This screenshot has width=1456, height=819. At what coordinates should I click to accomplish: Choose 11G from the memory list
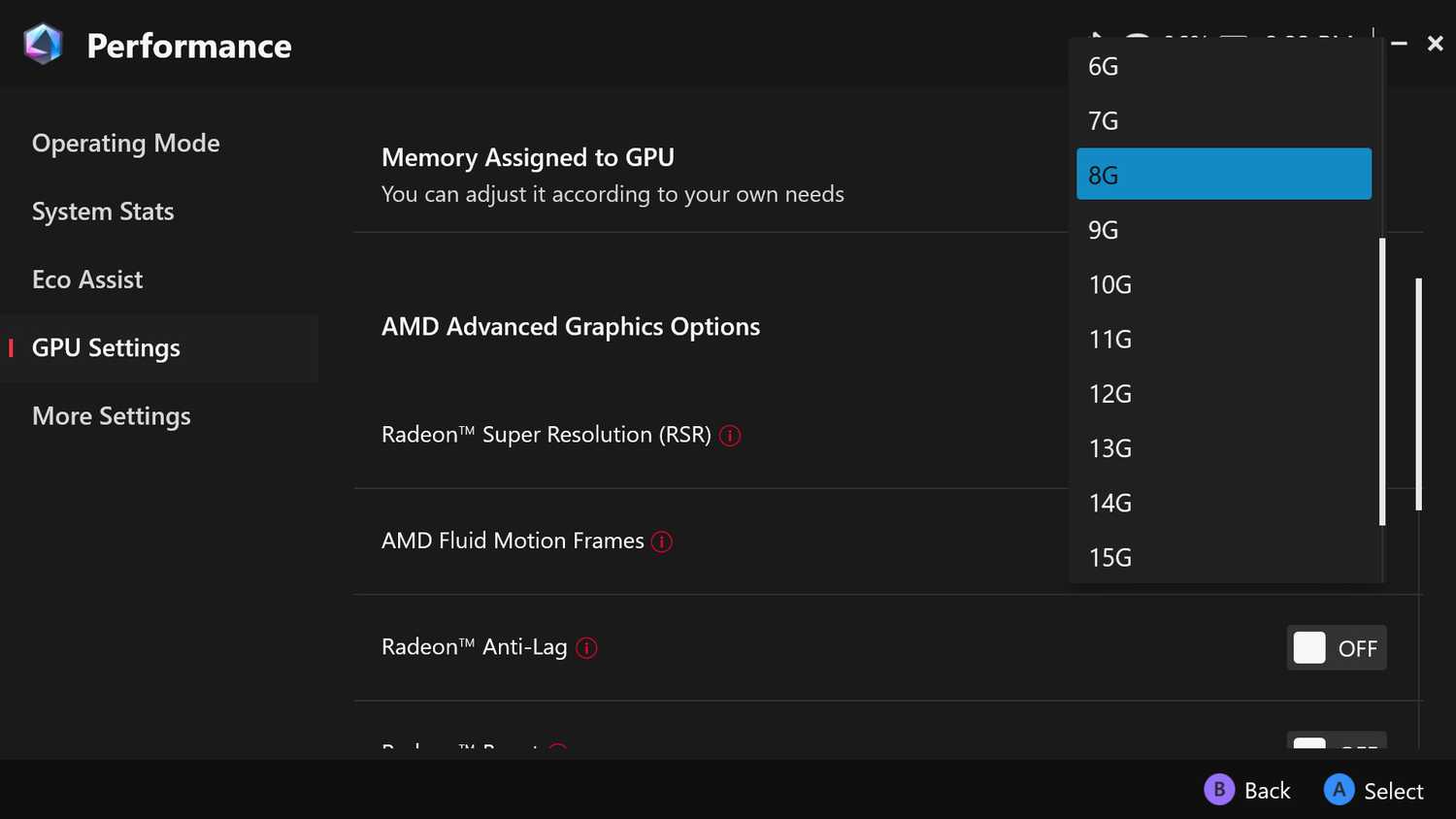coord(1223,339)
